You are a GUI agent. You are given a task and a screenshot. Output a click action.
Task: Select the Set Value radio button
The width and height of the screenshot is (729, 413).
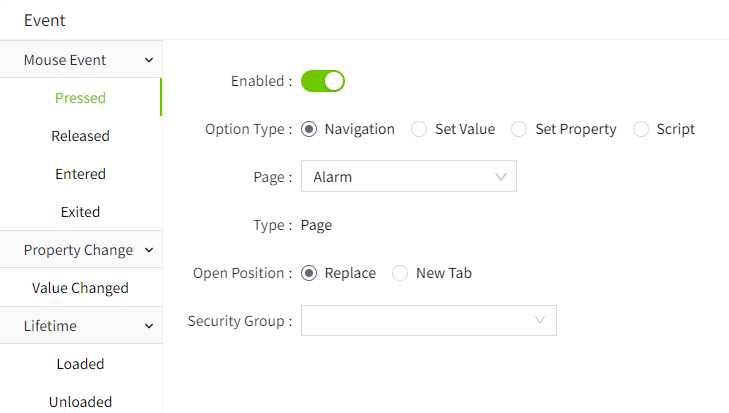click(x=419, y=129)
